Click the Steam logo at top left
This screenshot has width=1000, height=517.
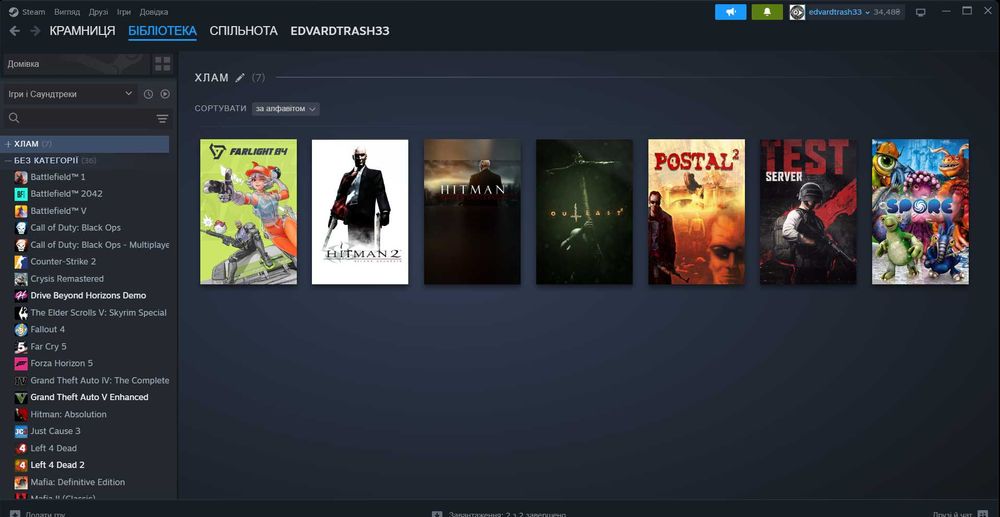click(x=13, y=11)
